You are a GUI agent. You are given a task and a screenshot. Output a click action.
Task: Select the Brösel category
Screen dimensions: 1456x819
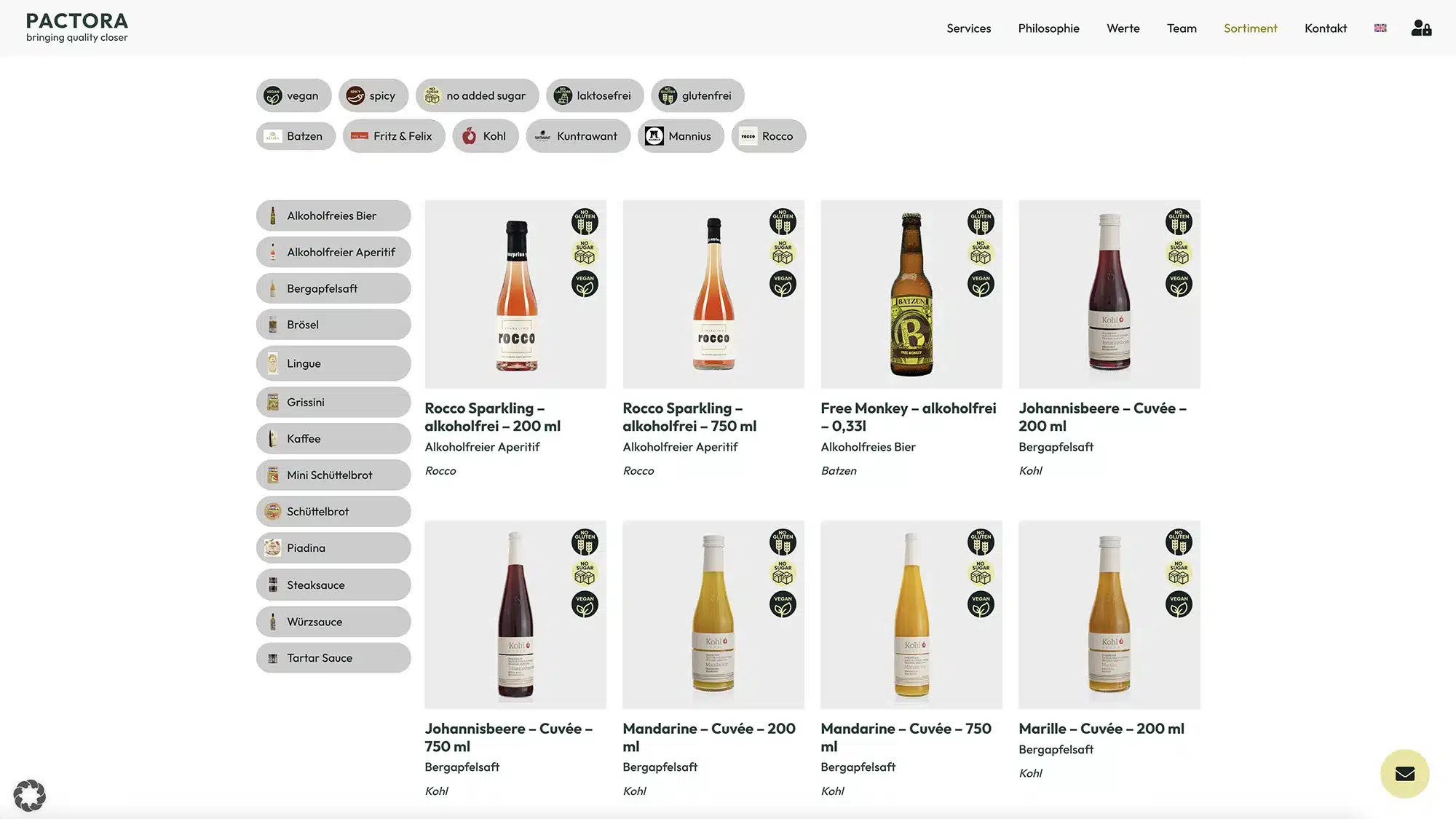333,325
